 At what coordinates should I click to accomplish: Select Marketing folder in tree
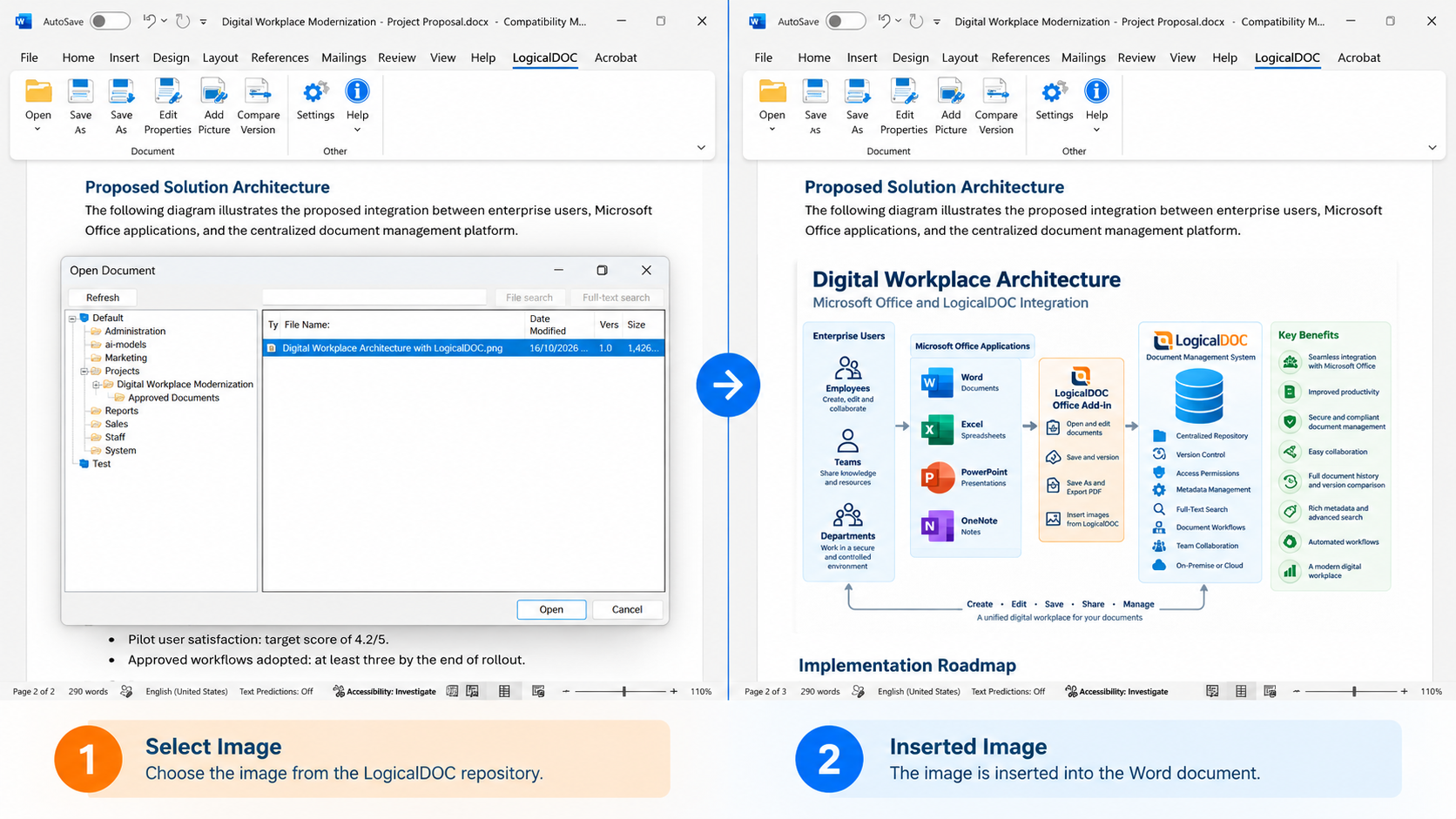125,358
